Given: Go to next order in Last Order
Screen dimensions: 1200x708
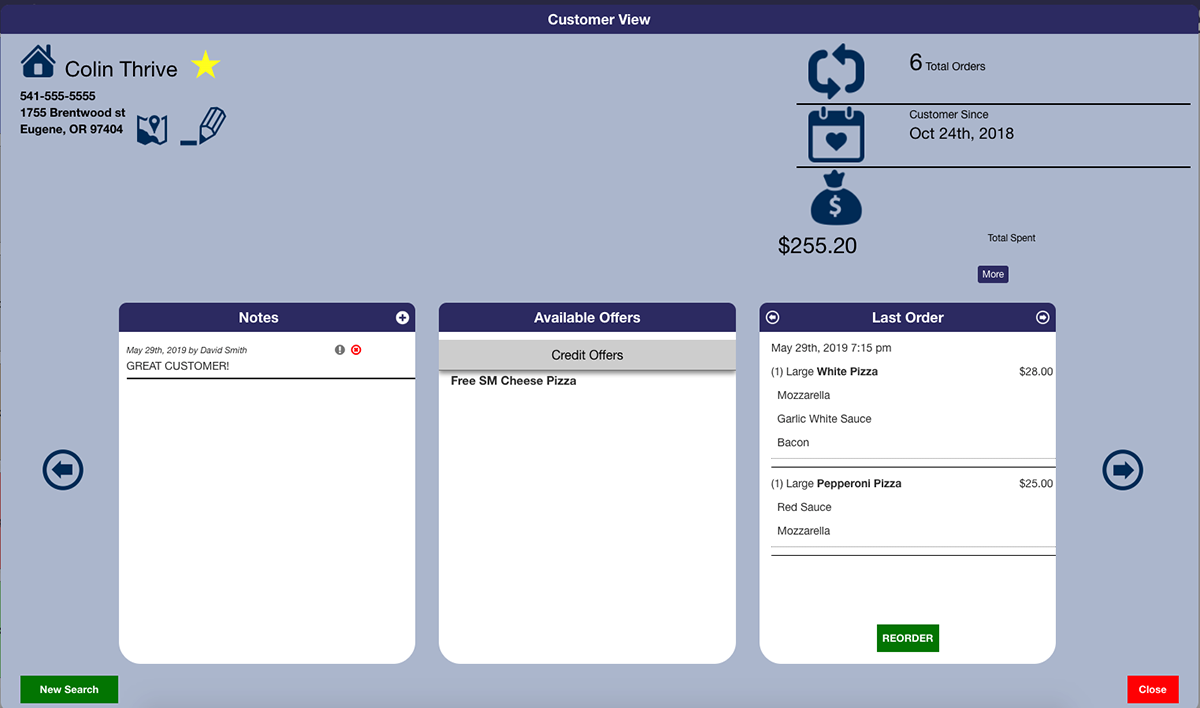Looking at the screenshot, I should (1042, 318).
